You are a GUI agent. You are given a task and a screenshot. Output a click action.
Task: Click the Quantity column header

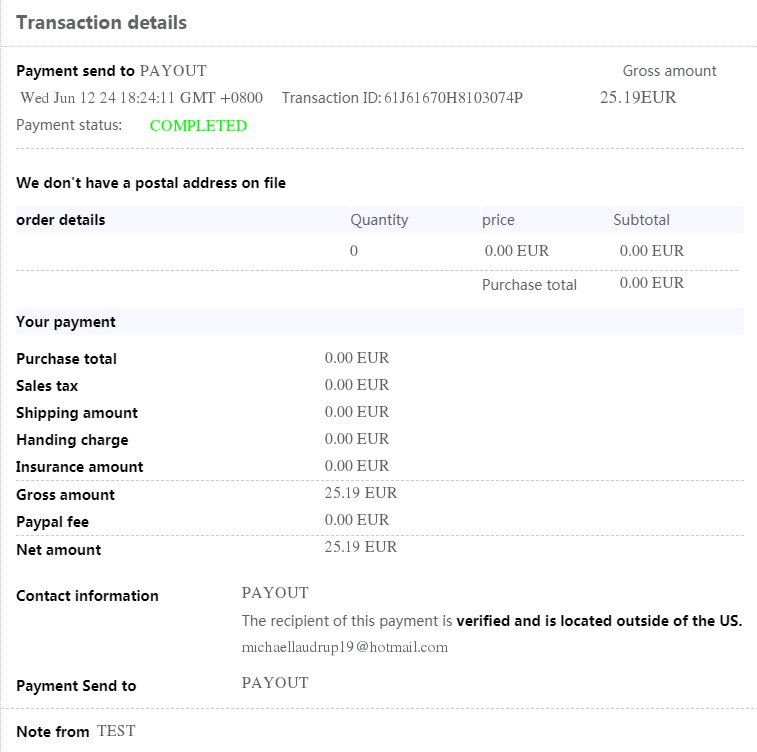[379, 220]
